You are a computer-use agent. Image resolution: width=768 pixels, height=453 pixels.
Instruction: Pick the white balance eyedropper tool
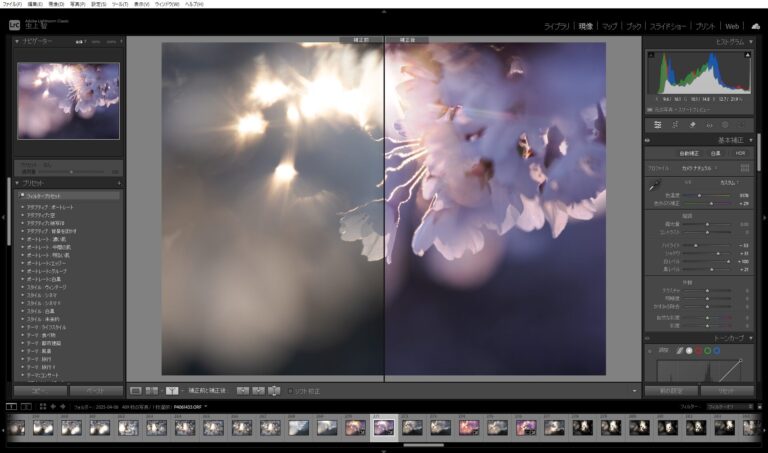pos(654,184)
